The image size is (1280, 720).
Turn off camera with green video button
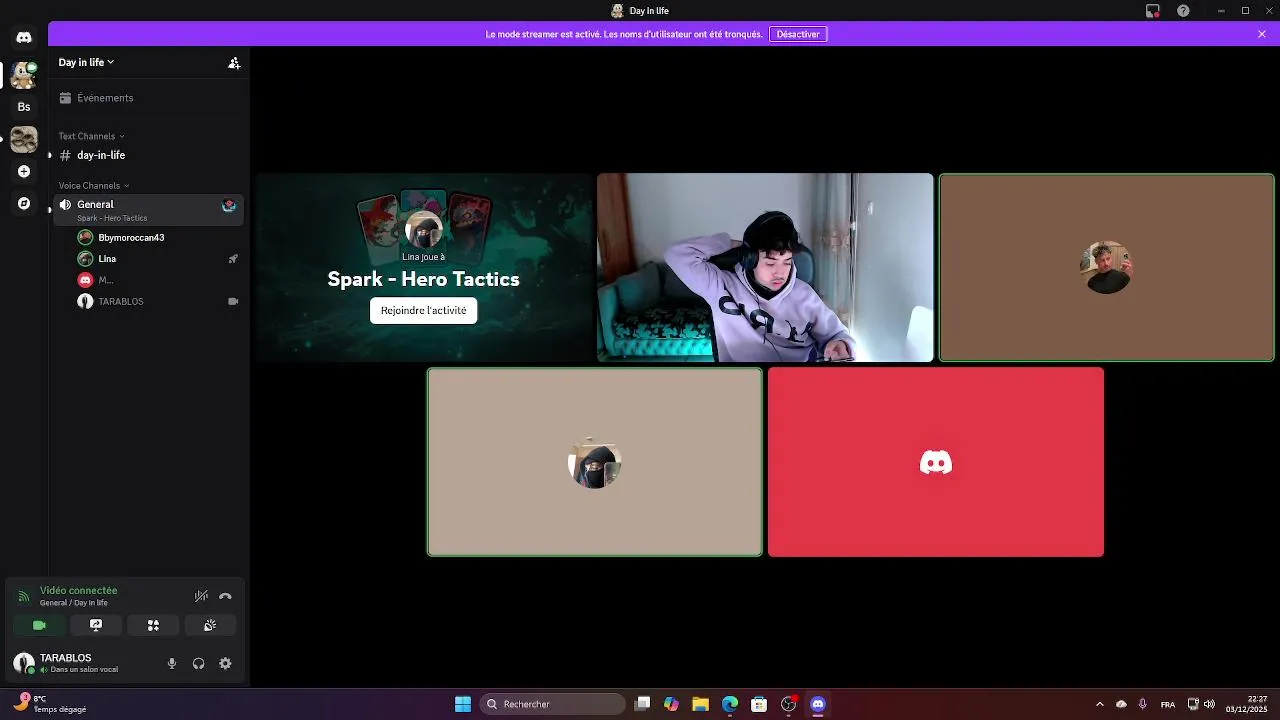click(40, 625)
